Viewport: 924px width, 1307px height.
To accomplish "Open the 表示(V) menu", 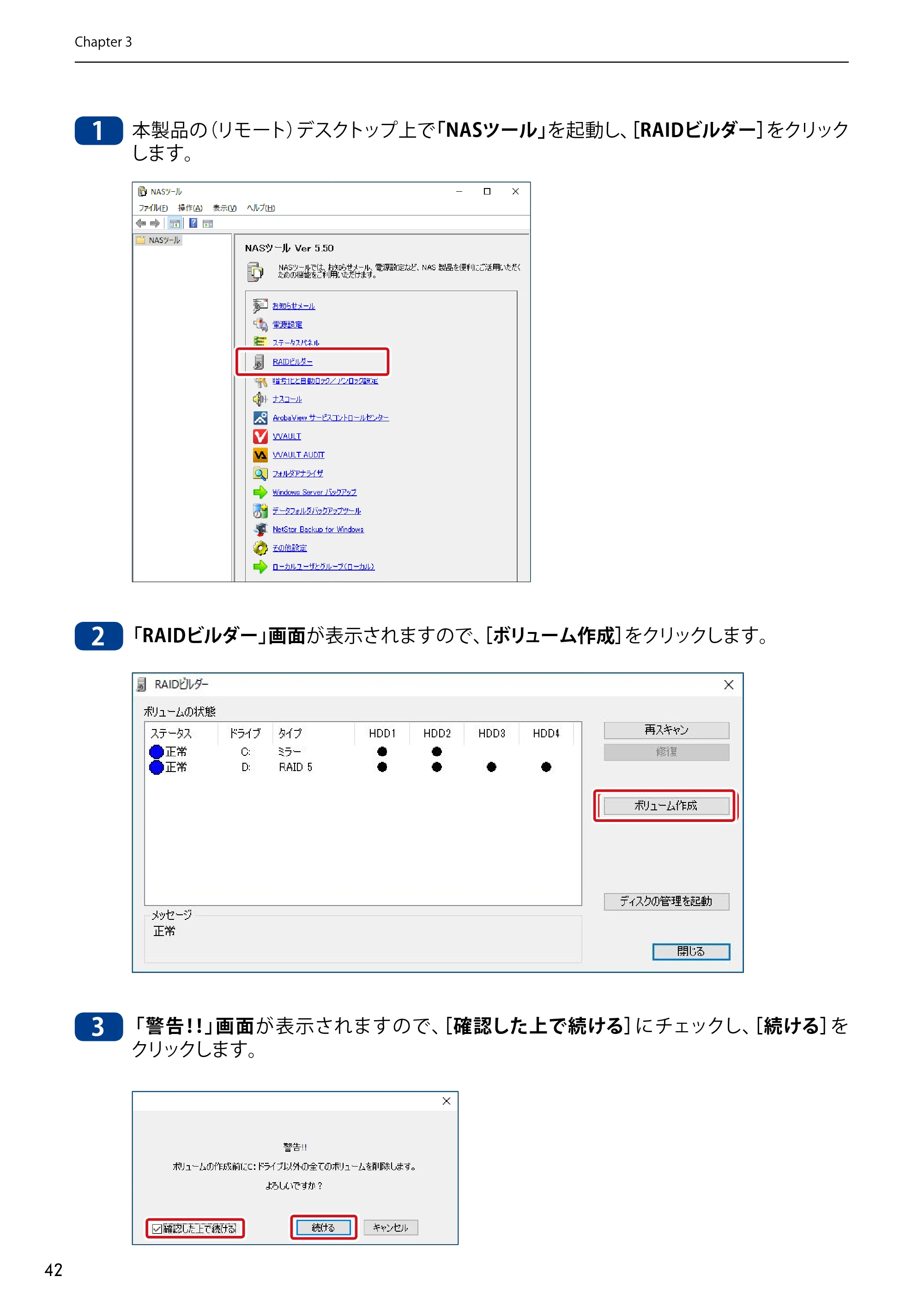I will (225, 208).
